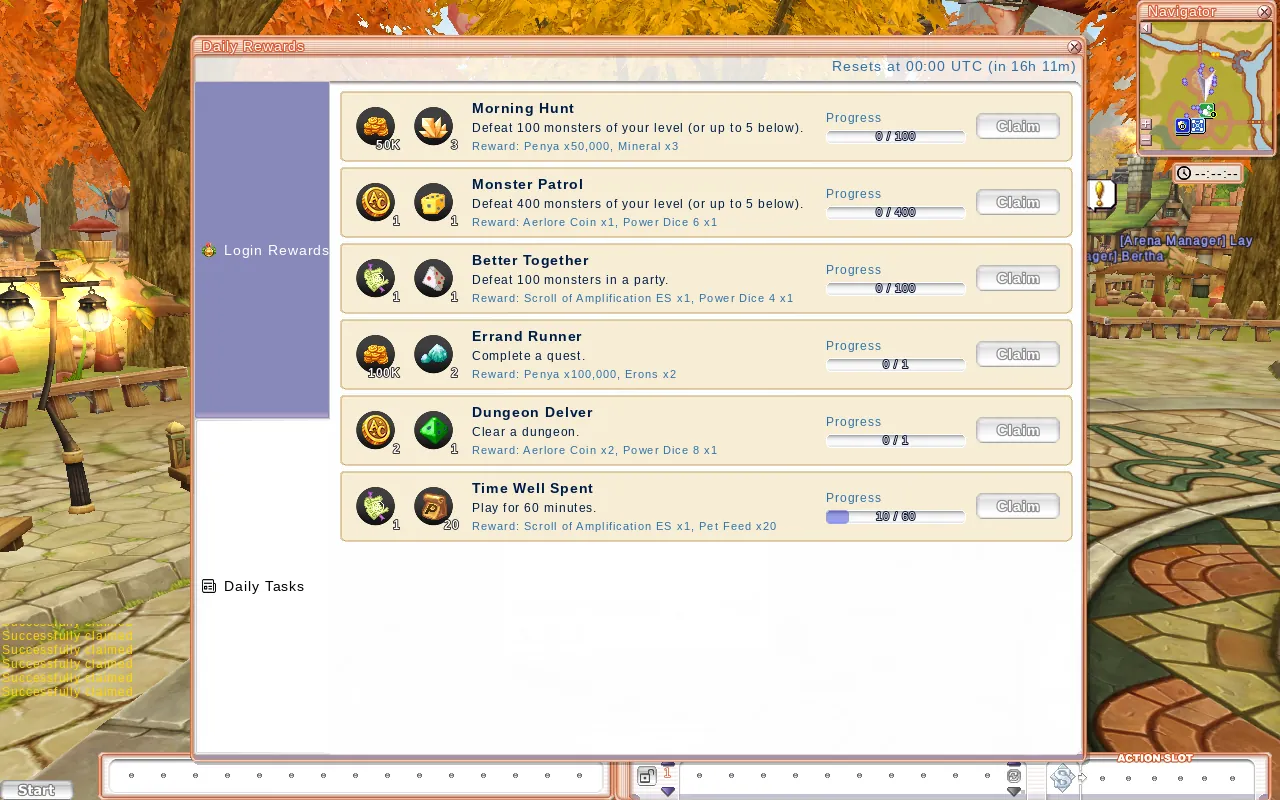The image size is (1280, 800).
Task: Zoom in the Navigator map with the plus button
Action: point(1146,125)
